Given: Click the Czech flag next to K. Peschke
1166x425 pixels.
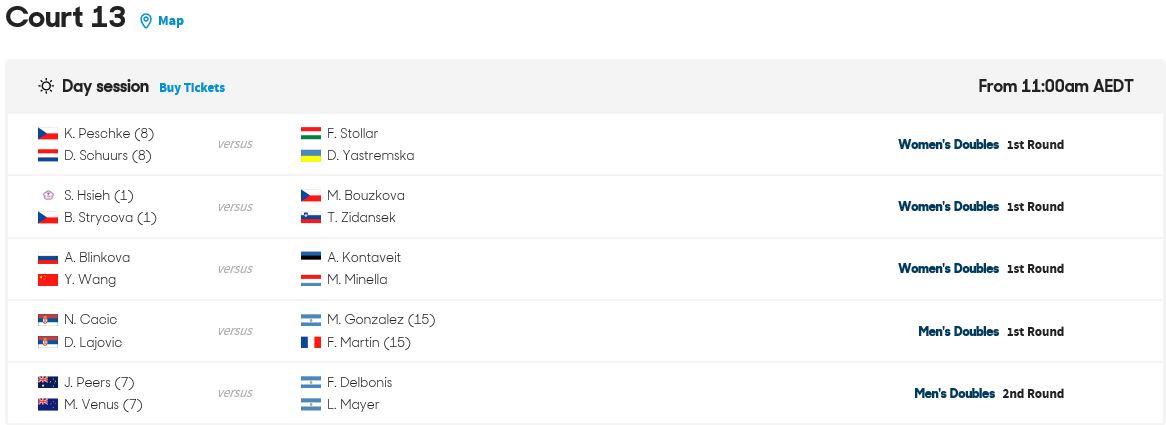Looking at the screenshot, I should 48,134.
